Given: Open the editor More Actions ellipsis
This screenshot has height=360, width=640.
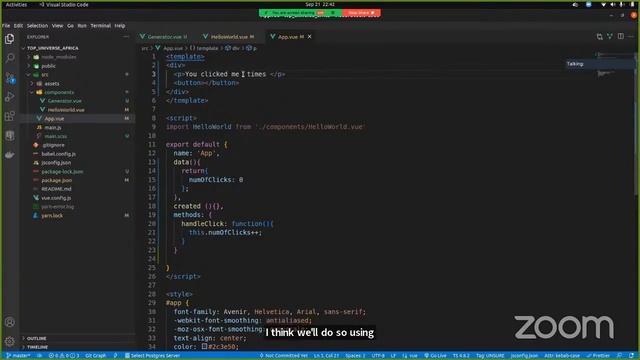Looking at the screenshot, I should (x=631, y=36).
